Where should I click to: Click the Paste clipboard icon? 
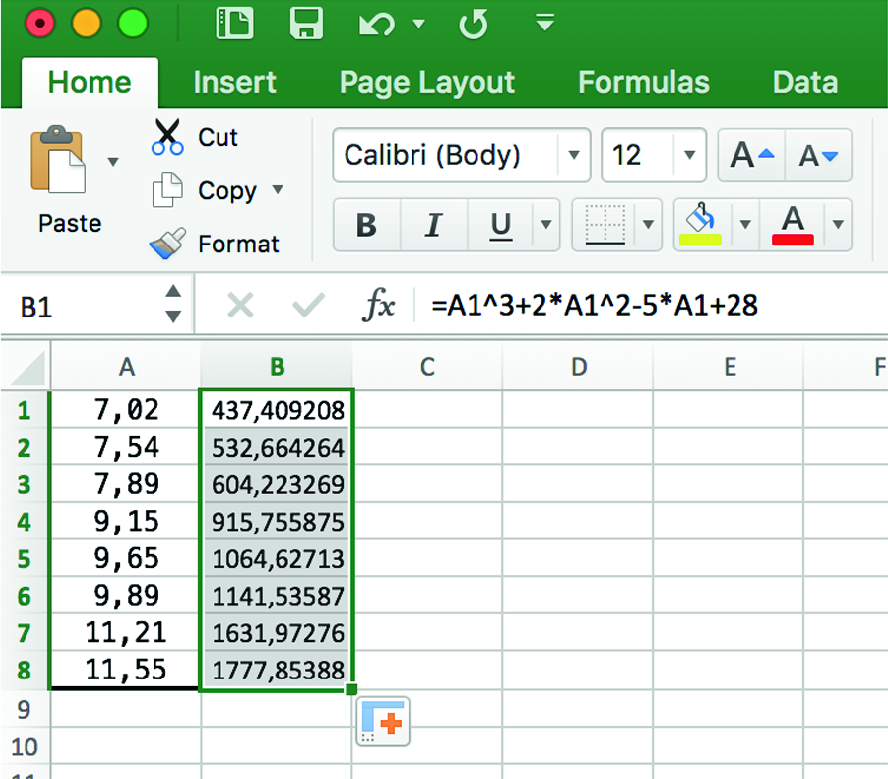[58, 160]
